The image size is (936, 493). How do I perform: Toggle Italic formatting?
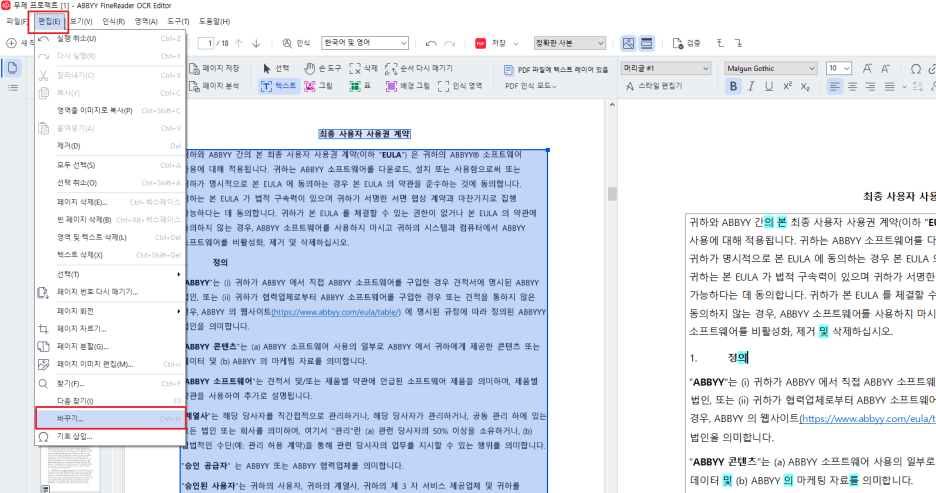(751, 86)
